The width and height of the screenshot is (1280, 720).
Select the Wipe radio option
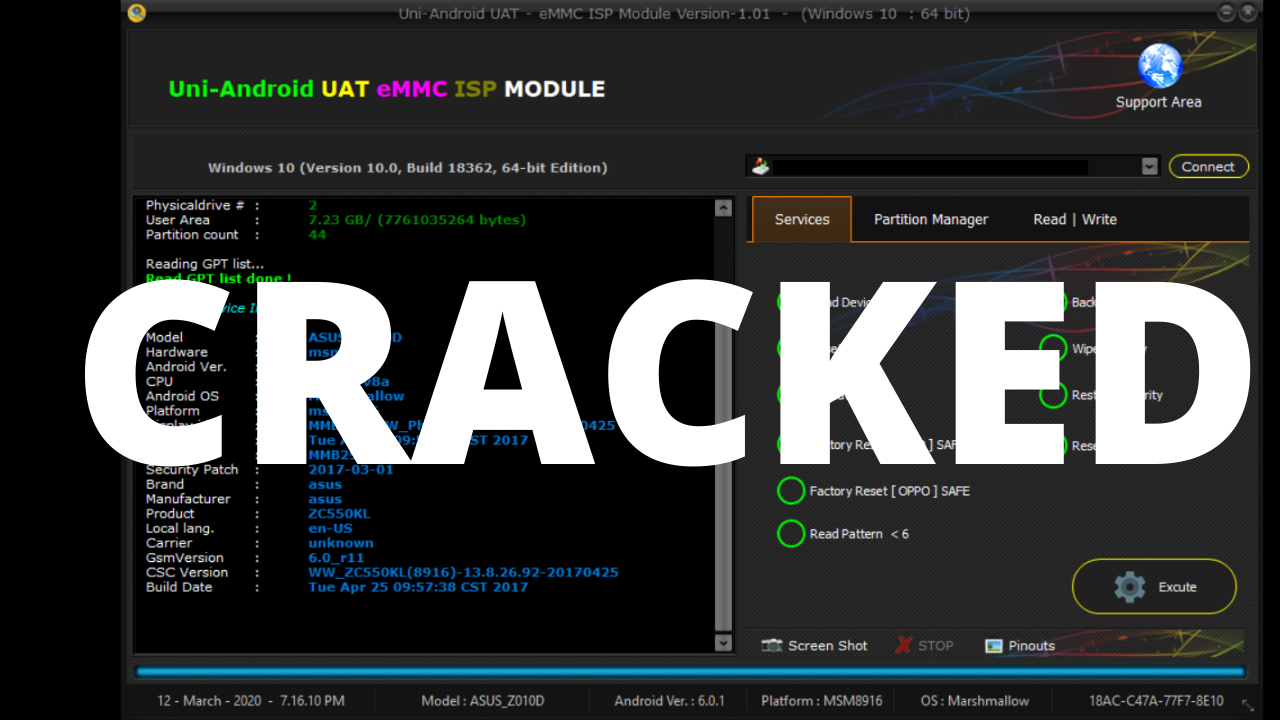(x=1053, y=348)
